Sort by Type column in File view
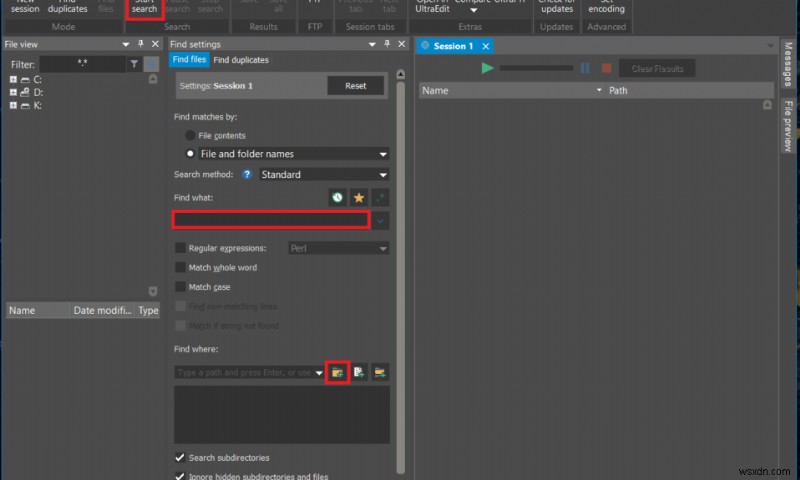Viewport: 800px width, 480px height. [x=148, y=310]
